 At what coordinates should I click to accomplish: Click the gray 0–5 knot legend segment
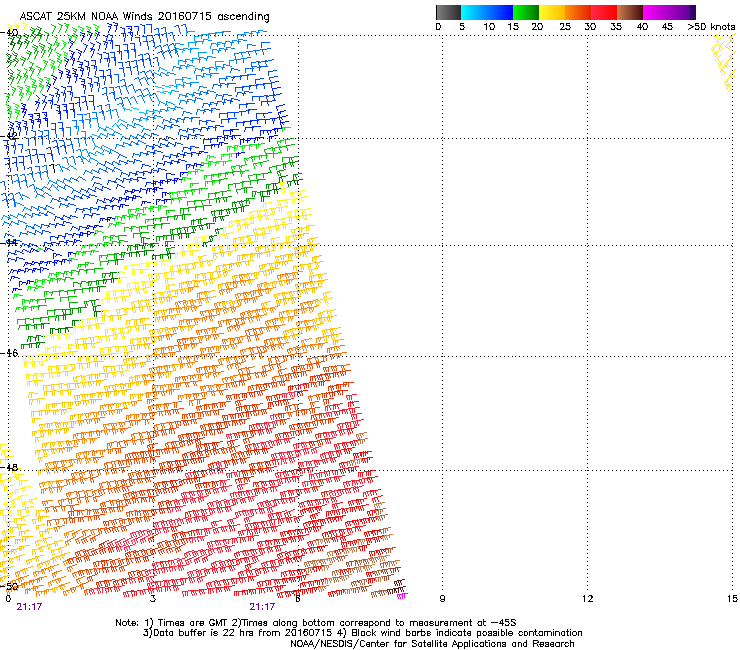(448, 12)
